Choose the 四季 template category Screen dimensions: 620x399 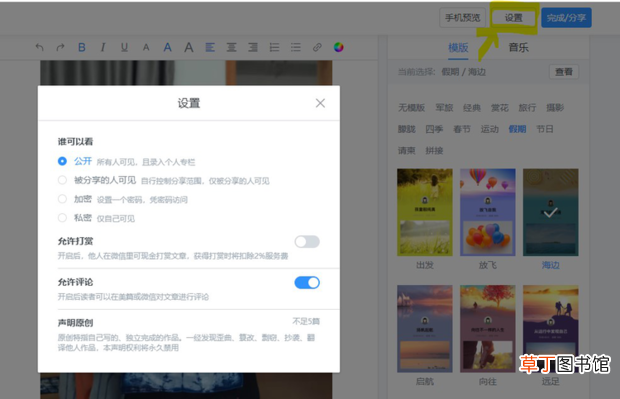coord(435,129)
